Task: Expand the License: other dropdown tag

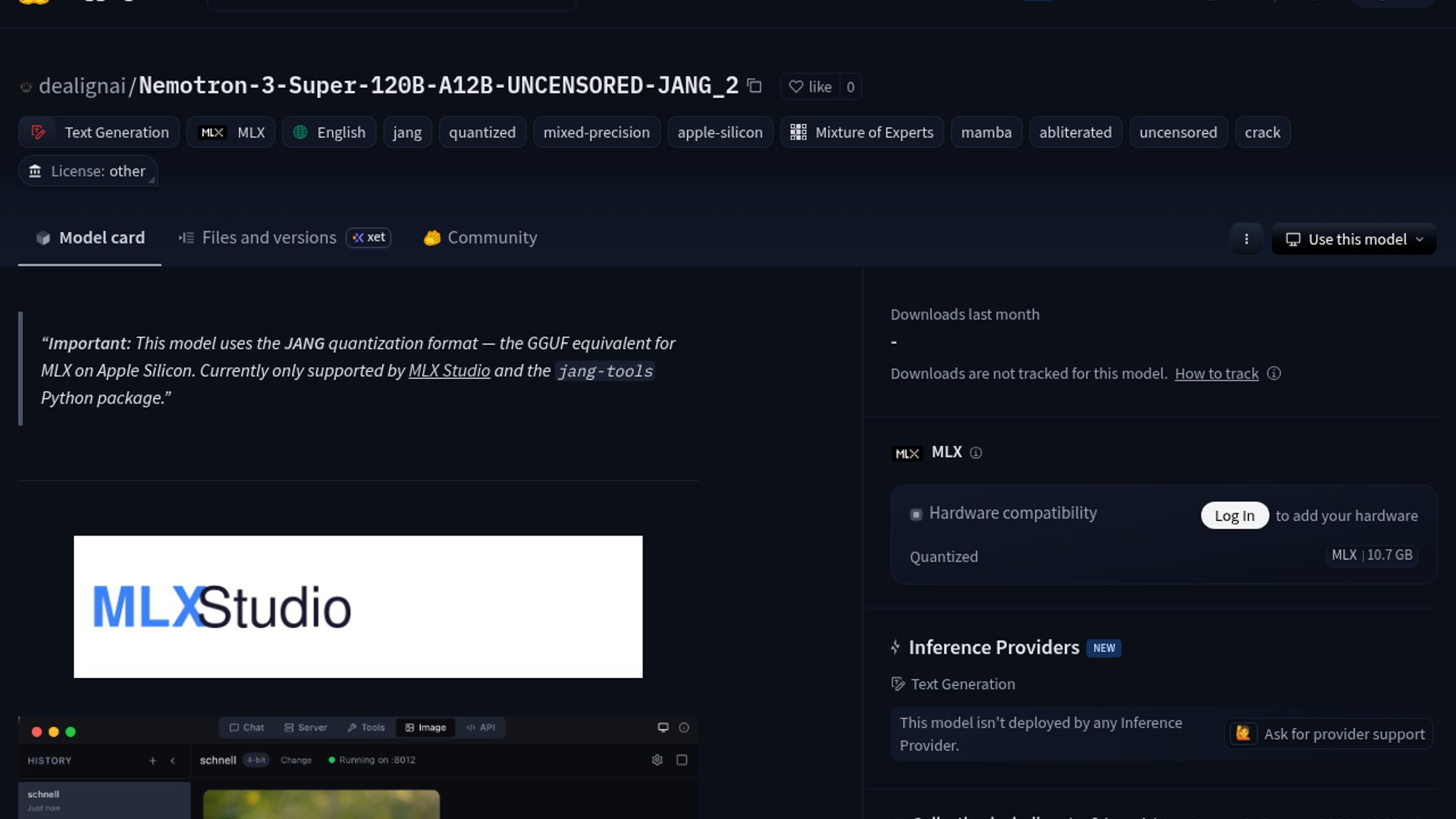Action: pyautogui.click(x=88, y=171)
